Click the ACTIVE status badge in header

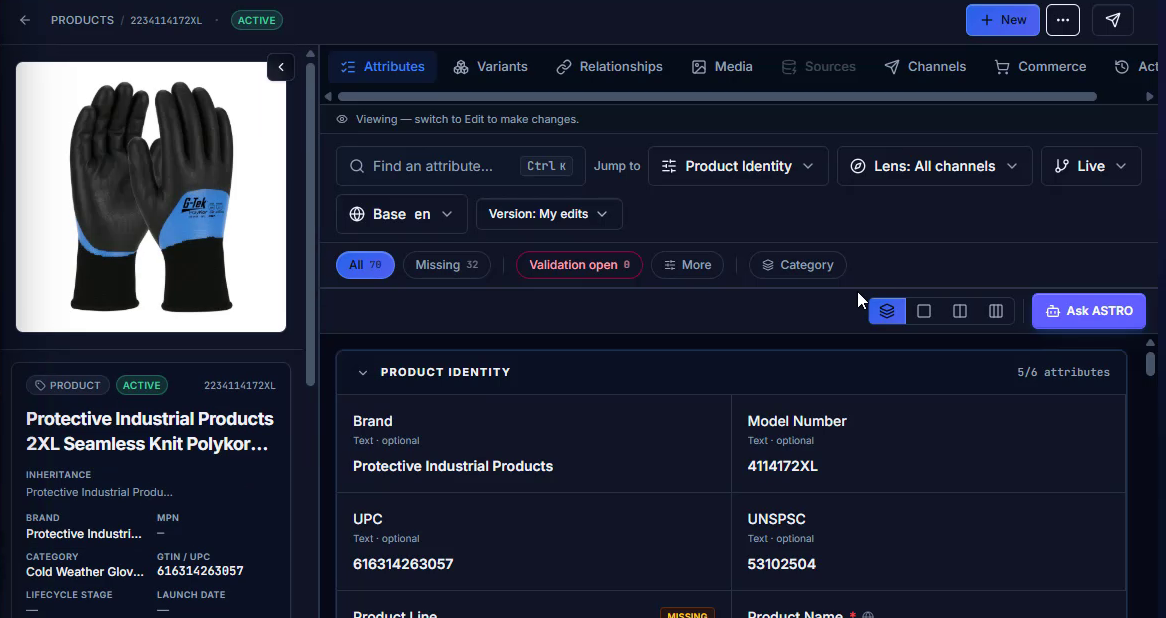click(x=257, y=20)
